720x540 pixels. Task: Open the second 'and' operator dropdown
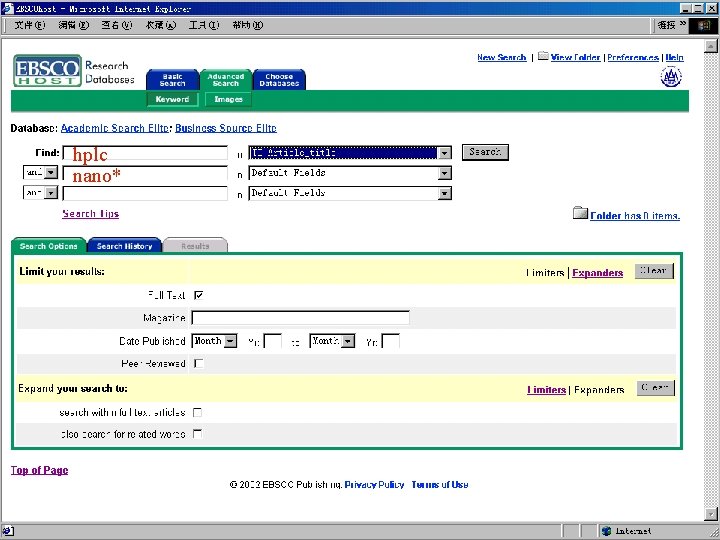[51, 192]
